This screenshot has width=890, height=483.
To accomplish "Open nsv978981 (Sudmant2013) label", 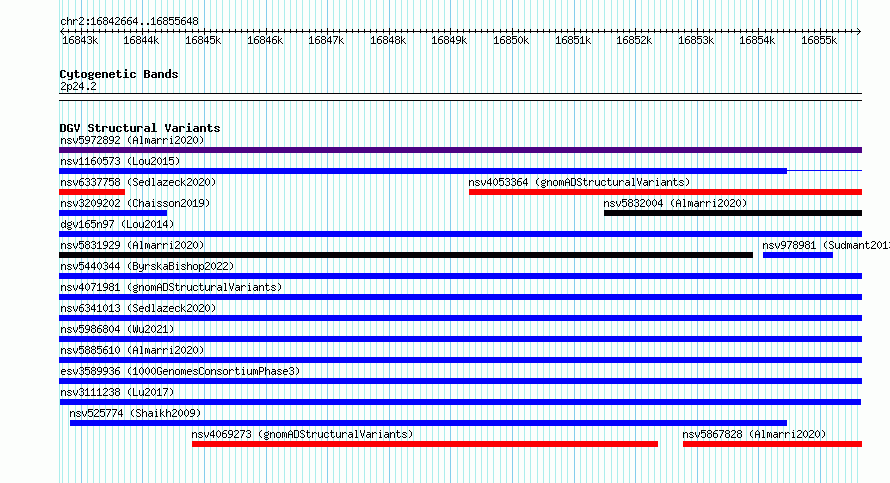I will click(826, 245).
